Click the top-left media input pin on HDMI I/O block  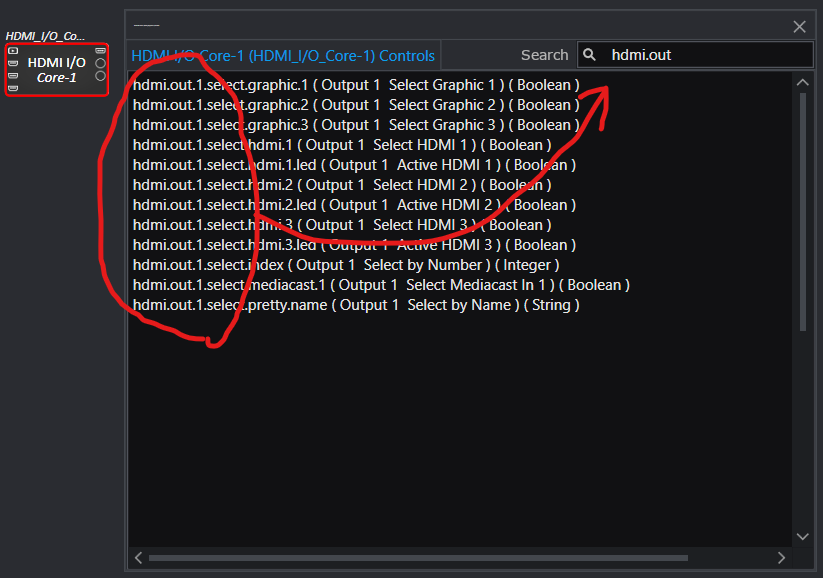(13, 51)
